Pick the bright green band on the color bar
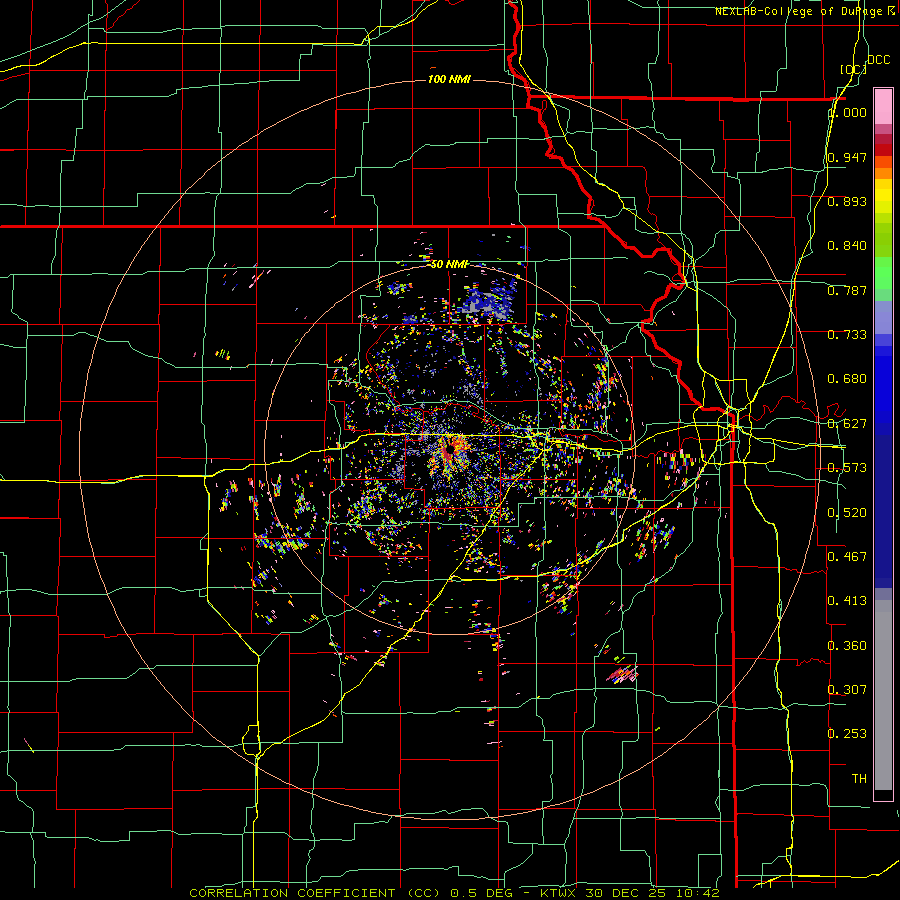 883,273
